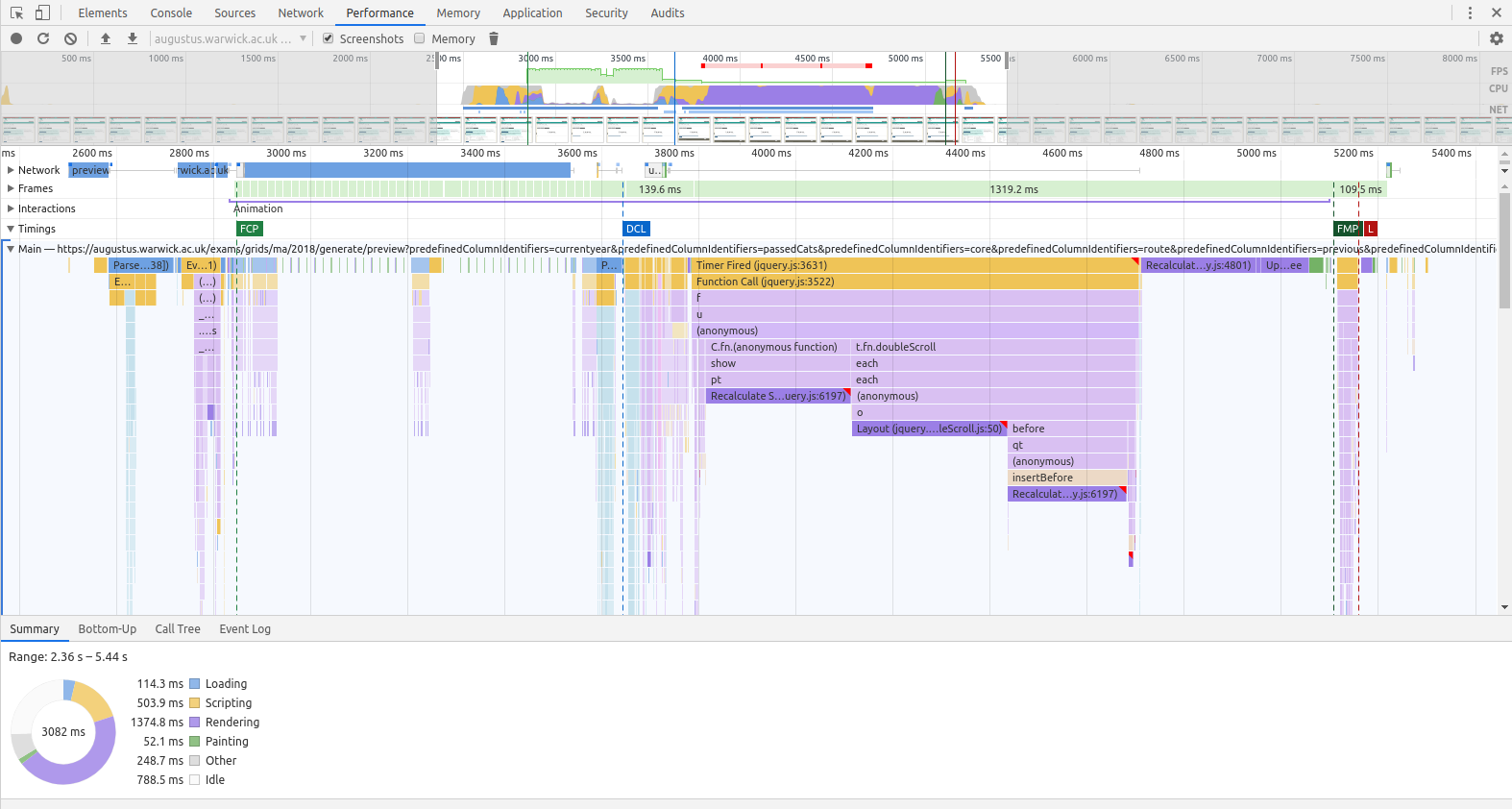This screenshot has width=1512, height=809.
Task: Expand the Network track
Action: coord(11,170)
